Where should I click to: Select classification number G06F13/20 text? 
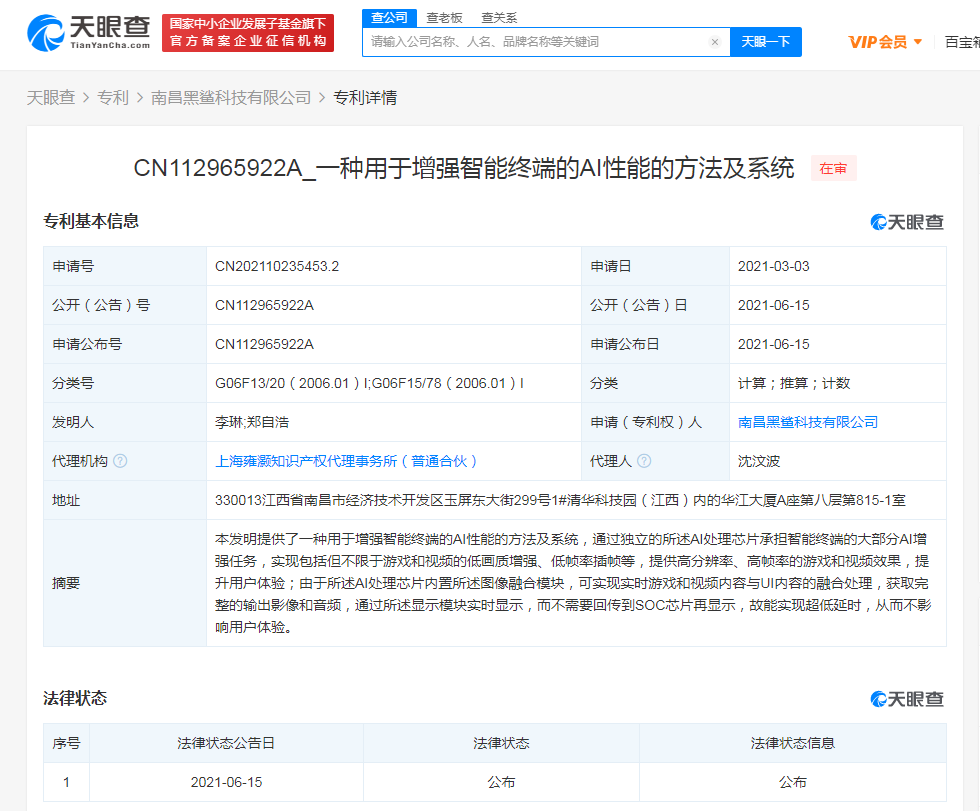coord(369,383)
